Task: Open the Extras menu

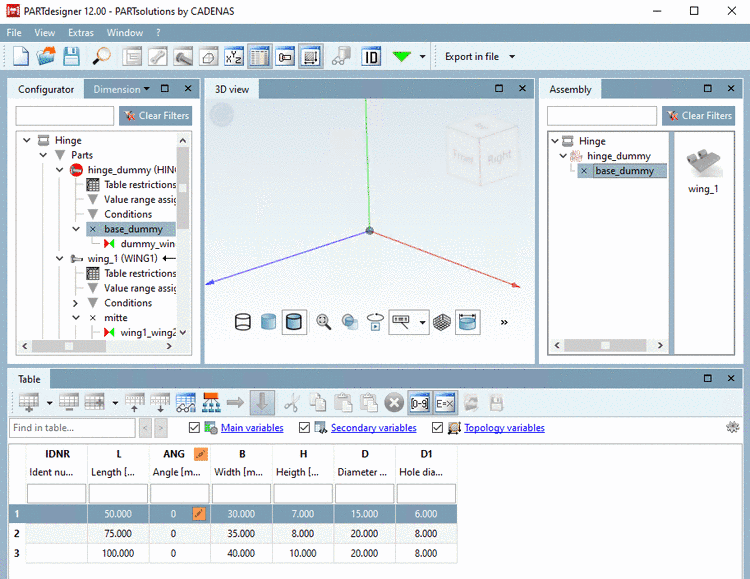Action: pos(81,33)
